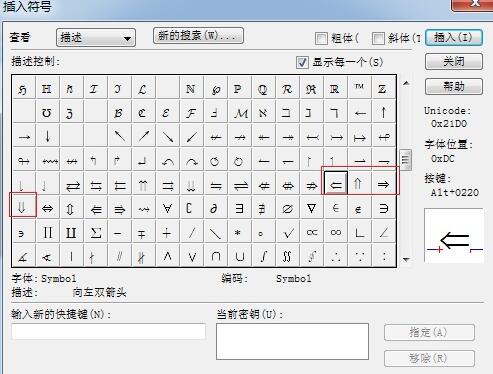This screenshot has width=493, height=374.
Task: Choose the double-struck R ℝ symbol
Action: pyautogui.click(x=336, y=88)
